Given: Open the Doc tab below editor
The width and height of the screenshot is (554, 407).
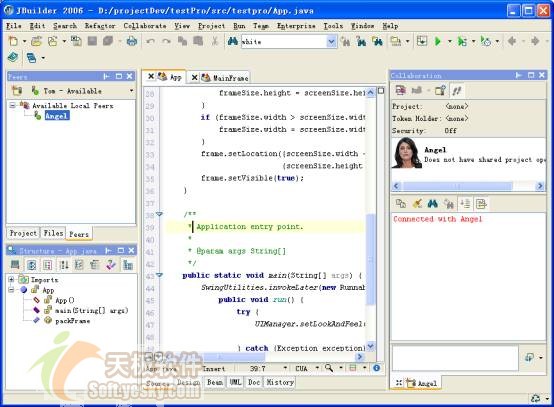Looking at the screenshot, I should click(x=254, y=382).
